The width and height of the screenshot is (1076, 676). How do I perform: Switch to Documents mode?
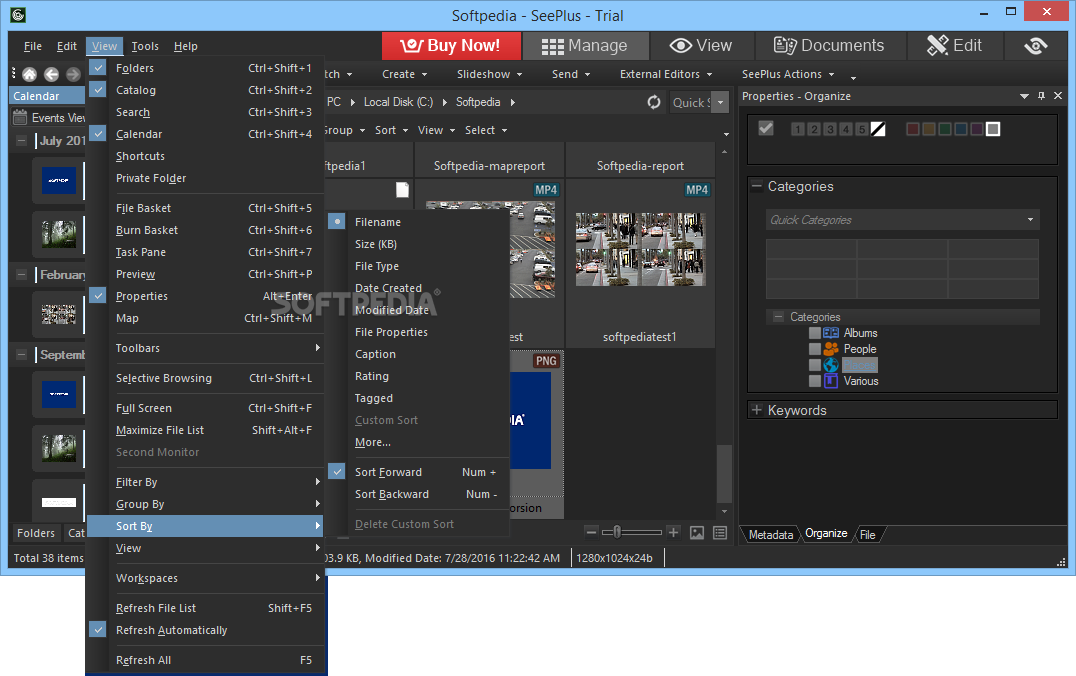pos(829,46)
